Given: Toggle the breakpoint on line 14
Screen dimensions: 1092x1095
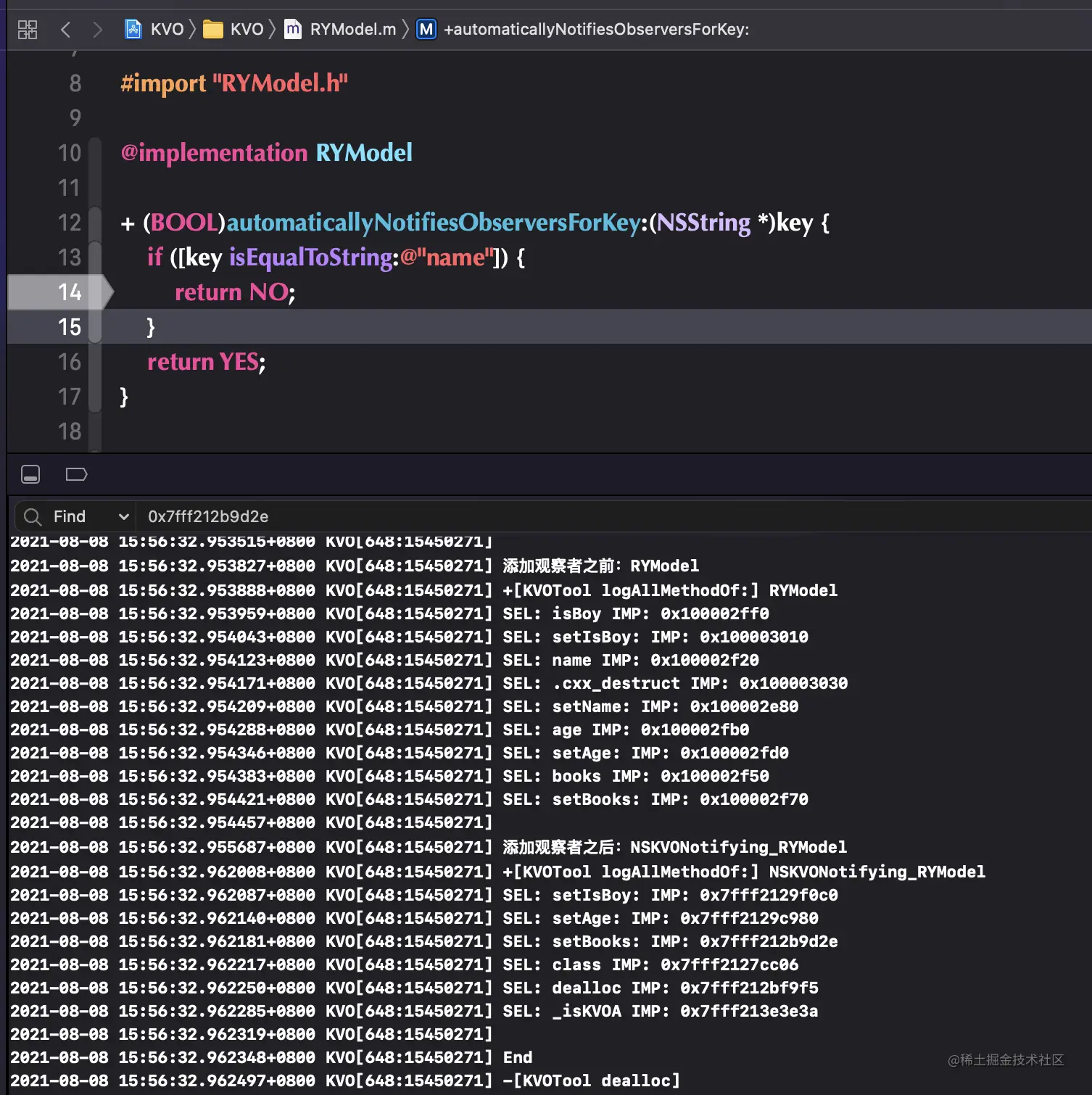Looking at the screenshot, I should pos(61,292).
